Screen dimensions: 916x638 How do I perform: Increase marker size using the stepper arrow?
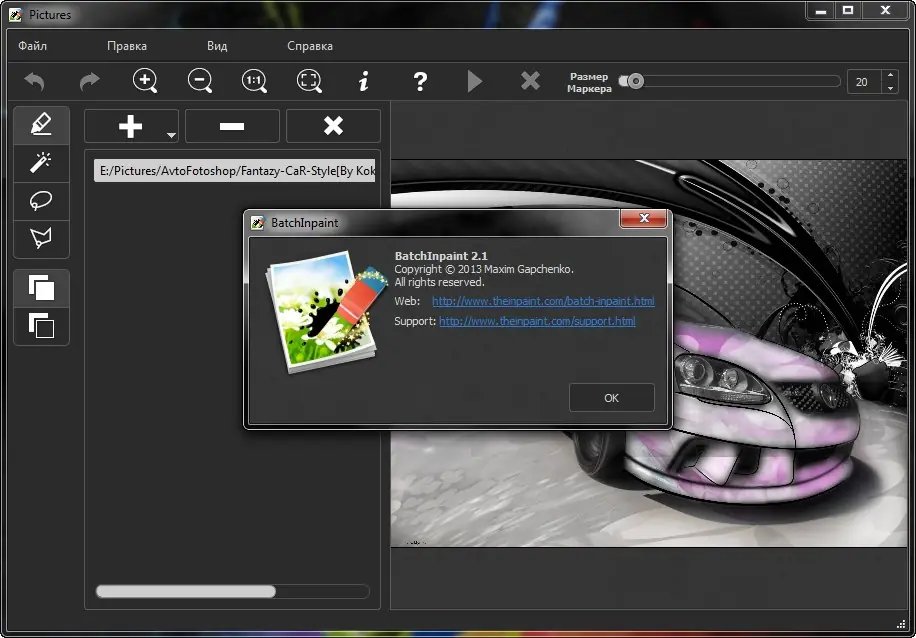889,75
